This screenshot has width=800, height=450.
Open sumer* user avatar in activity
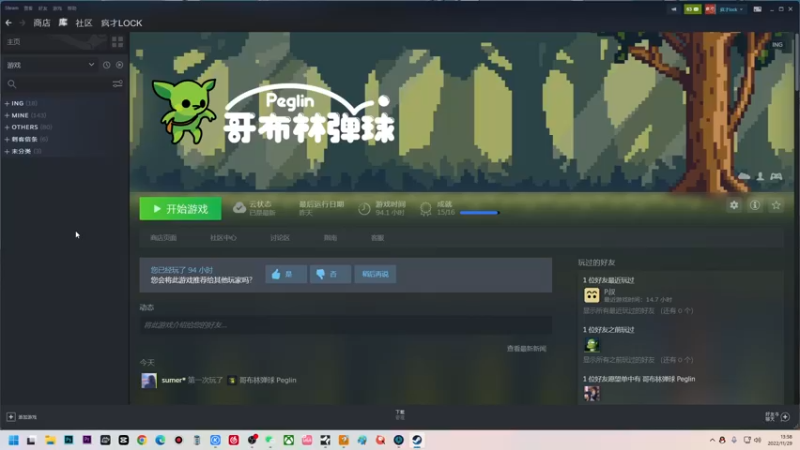(149, 381)
